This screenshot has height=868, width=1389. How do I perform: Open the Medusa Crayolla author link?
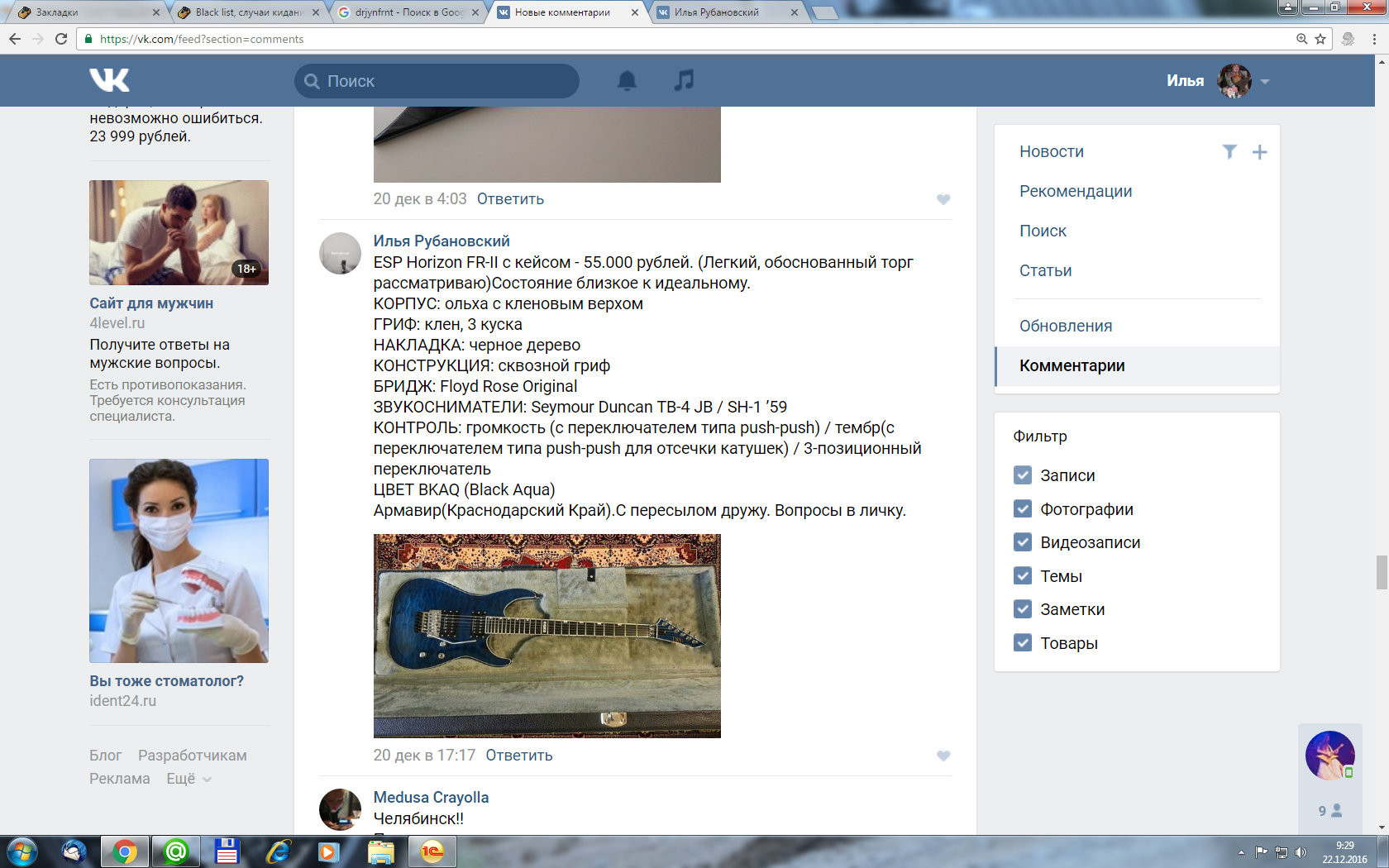pos(431,797)
